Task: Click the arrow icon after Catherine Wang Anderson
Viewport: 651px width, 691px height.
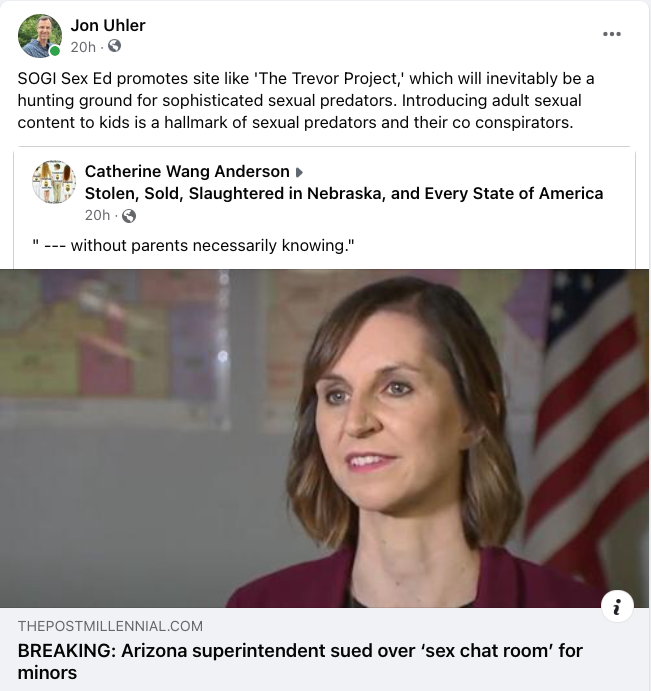Action: tap(299, 172)
